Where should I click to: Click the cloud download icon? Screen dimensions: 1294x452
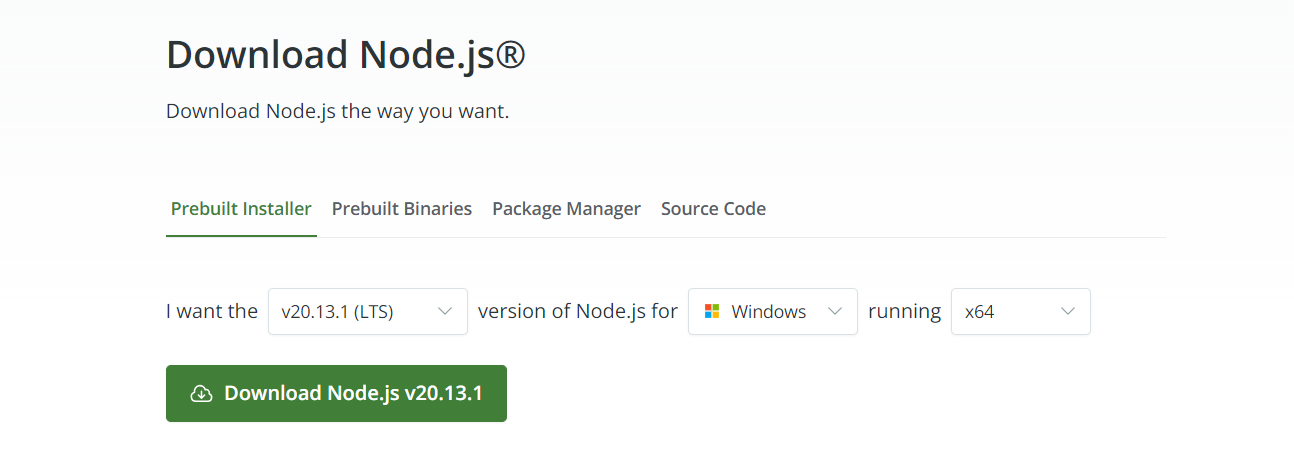coord(201,393)
